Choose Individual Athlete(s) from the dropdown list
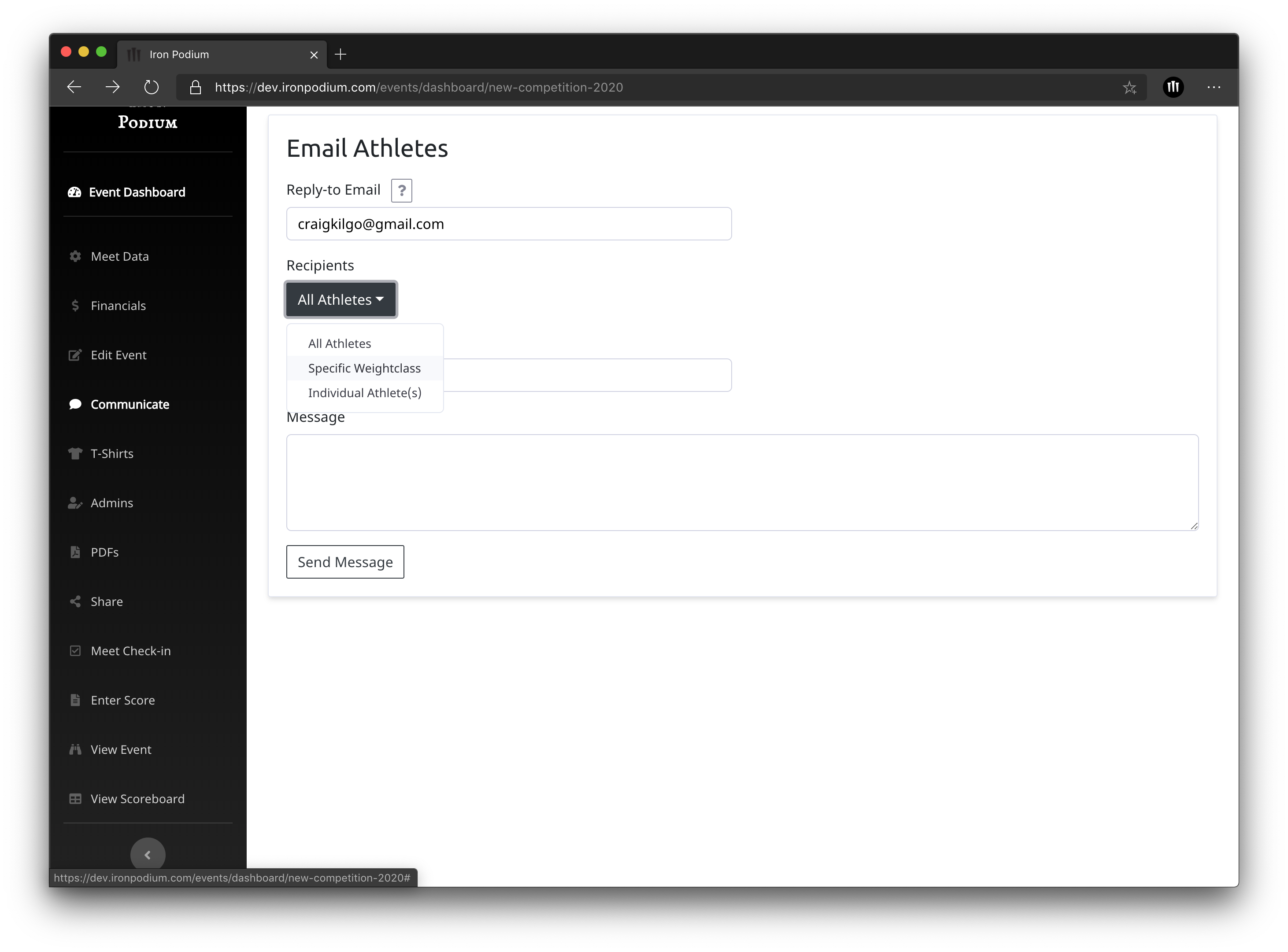The image size is (1288, 952). (x=365, y=393)
